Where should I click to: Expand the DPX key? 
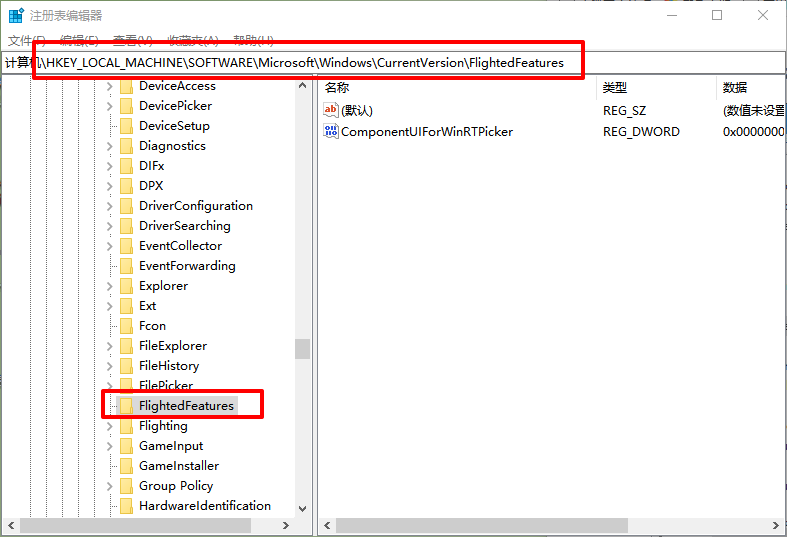(x=109, y=186)
